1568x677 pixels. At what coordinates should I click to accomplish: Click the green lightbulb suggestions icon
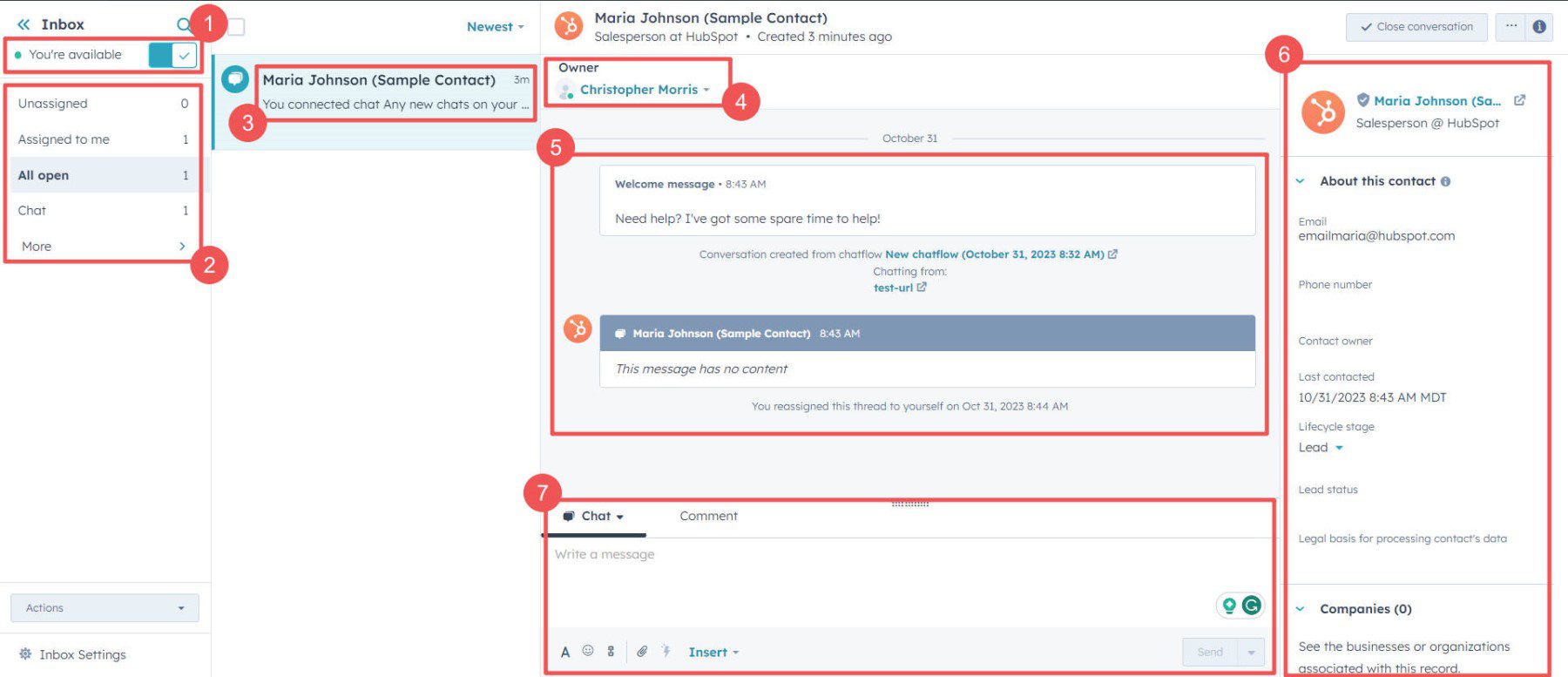tap(1229, 605)
